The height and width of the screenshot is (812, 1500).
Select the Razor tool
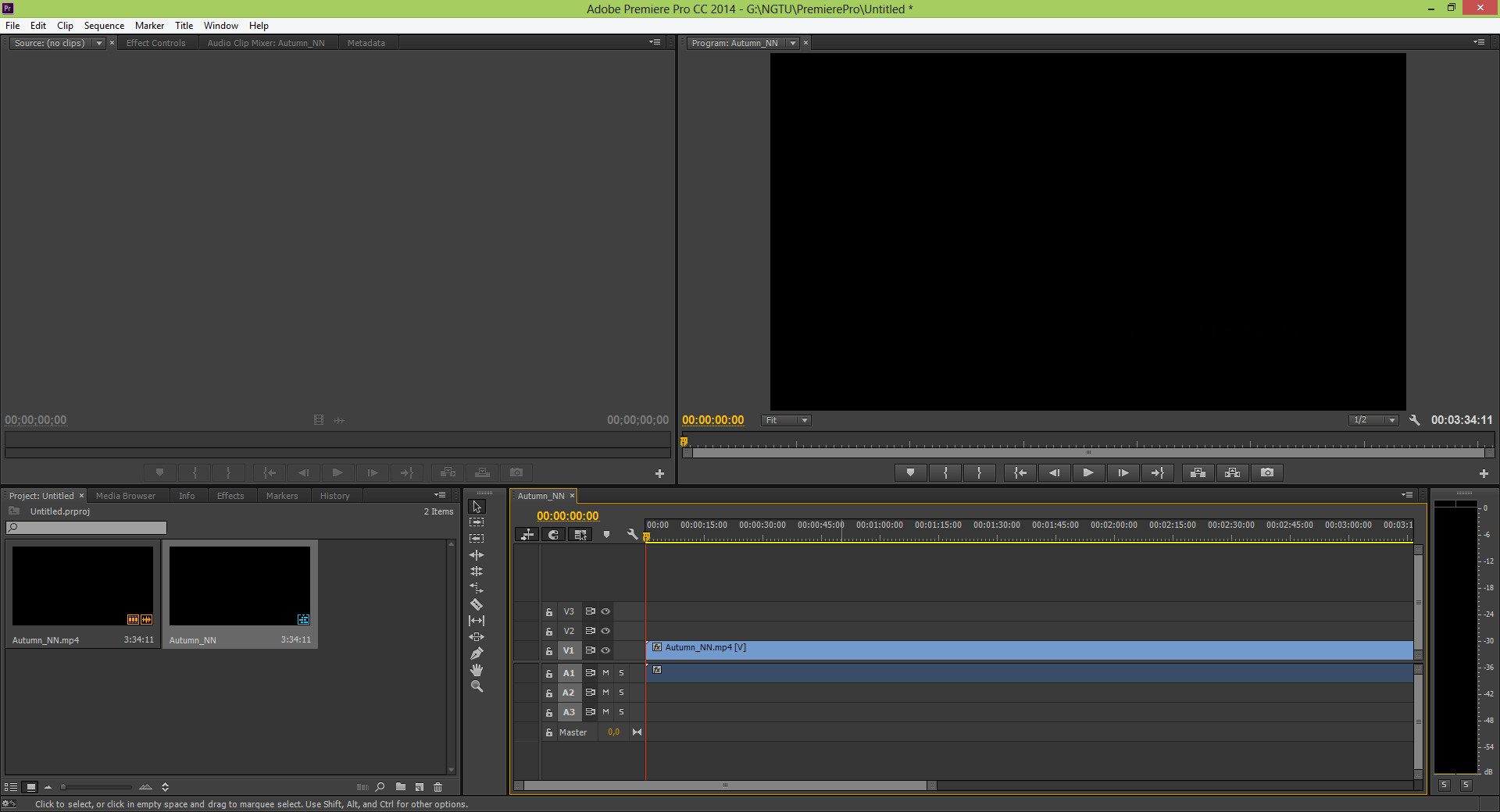tap(477, 604)
